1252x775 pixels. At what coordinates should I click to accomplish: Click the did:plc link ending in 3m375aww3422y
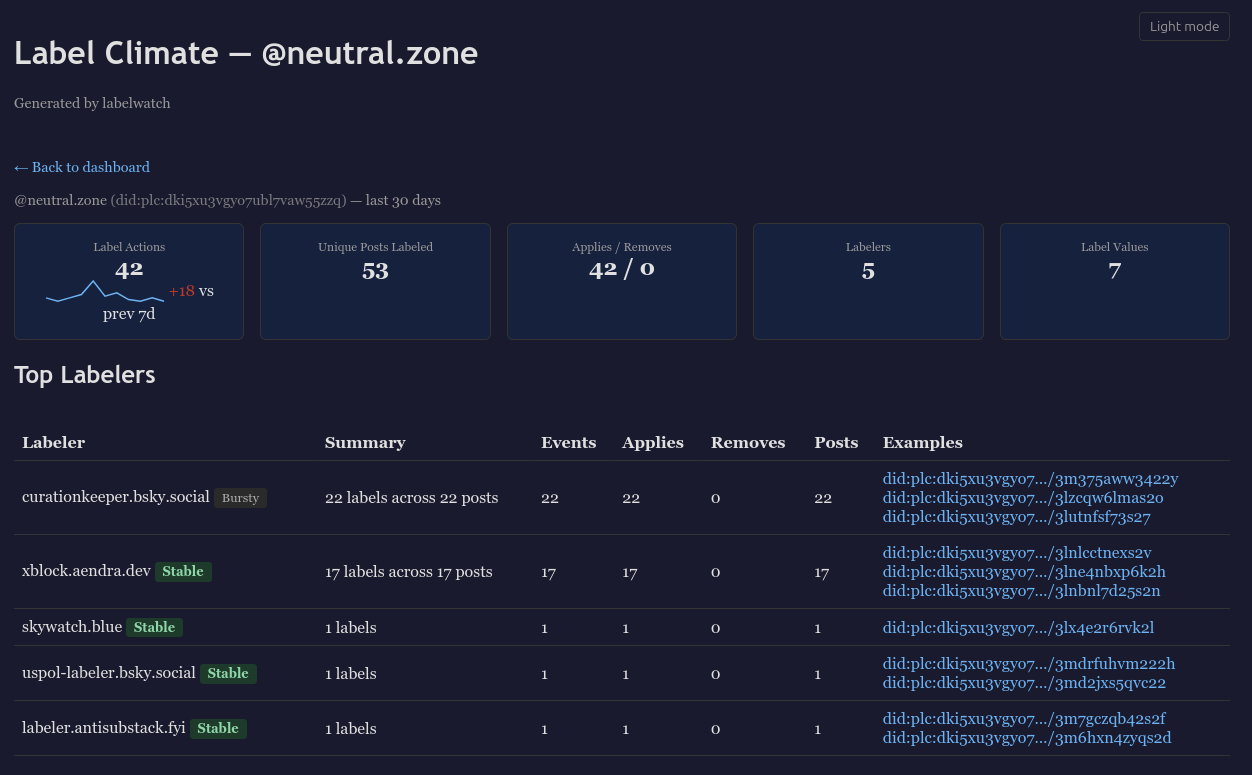point(1029,478)
